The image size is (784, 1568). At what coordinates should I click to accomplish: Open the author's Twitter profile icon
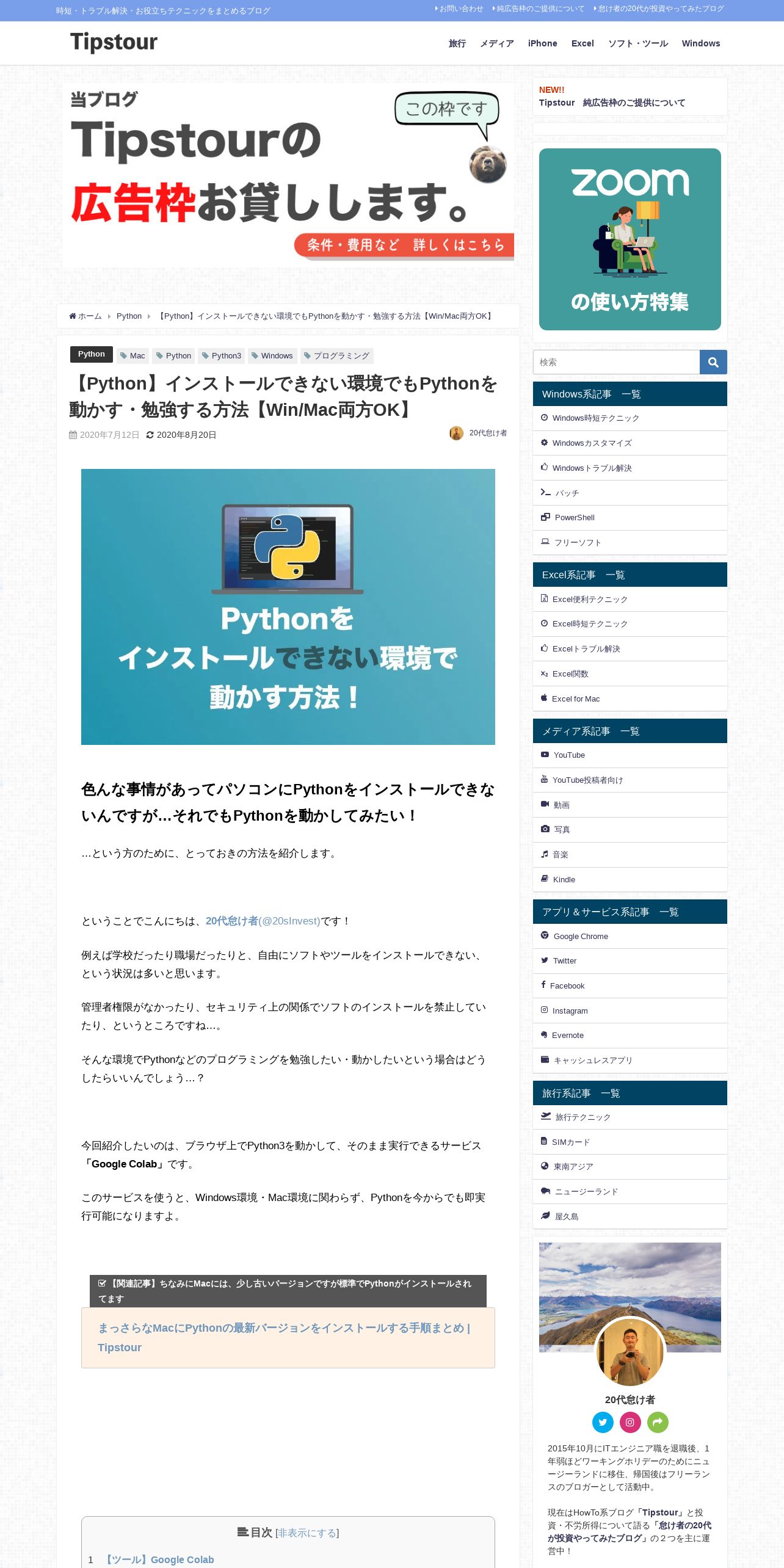point(603,1422)
